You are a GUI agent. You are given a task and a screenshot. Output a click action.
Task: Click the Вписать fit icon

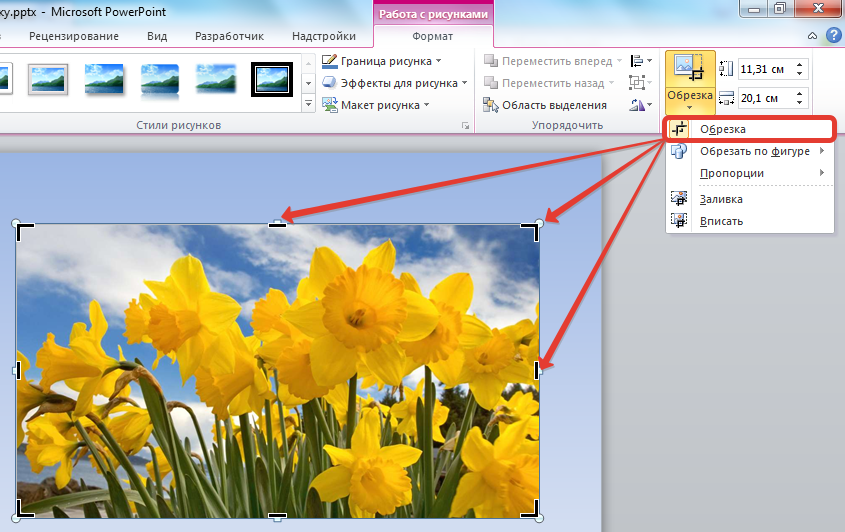(678, 220)
